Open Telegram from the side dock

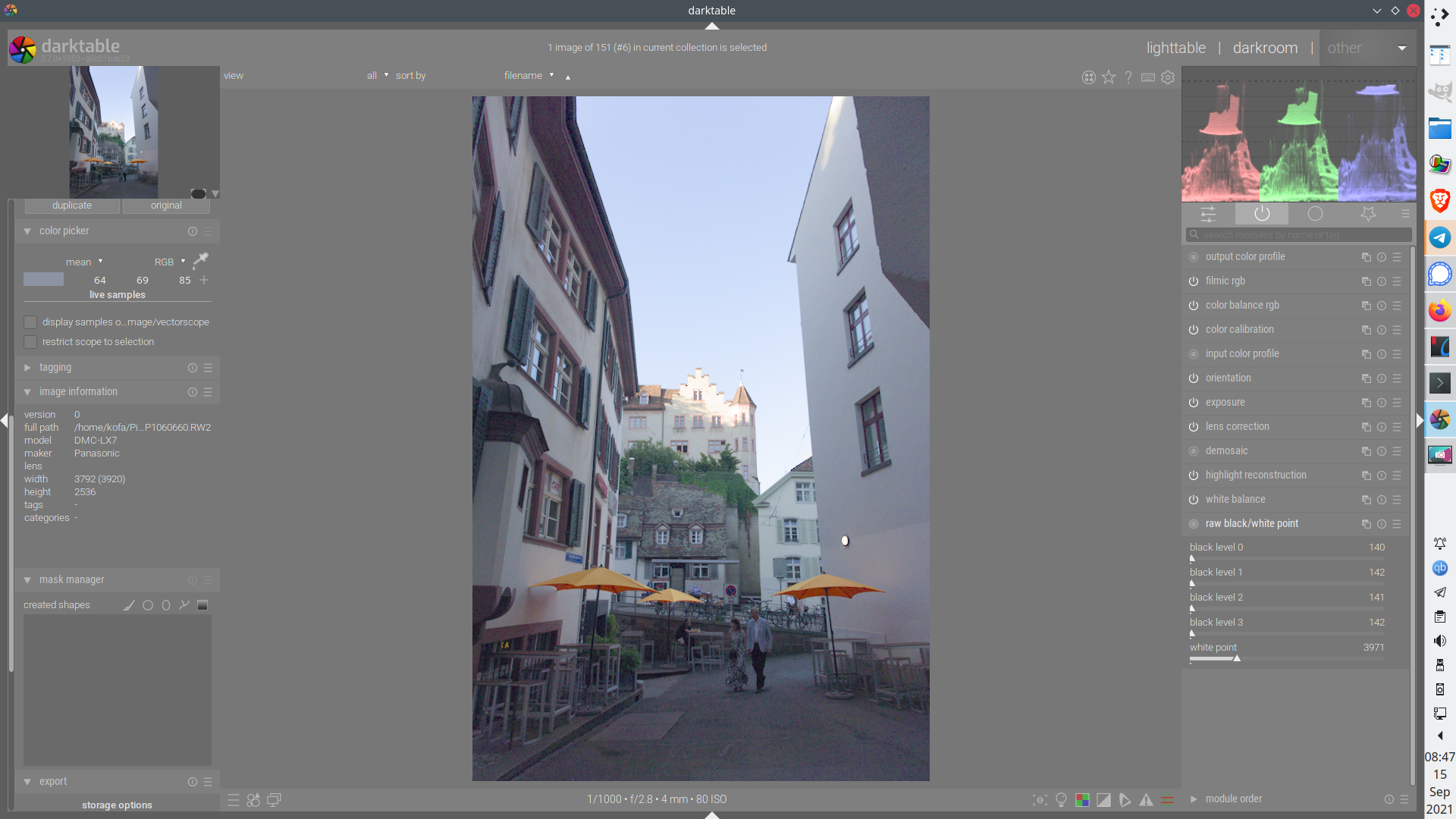click(1439, 237)
